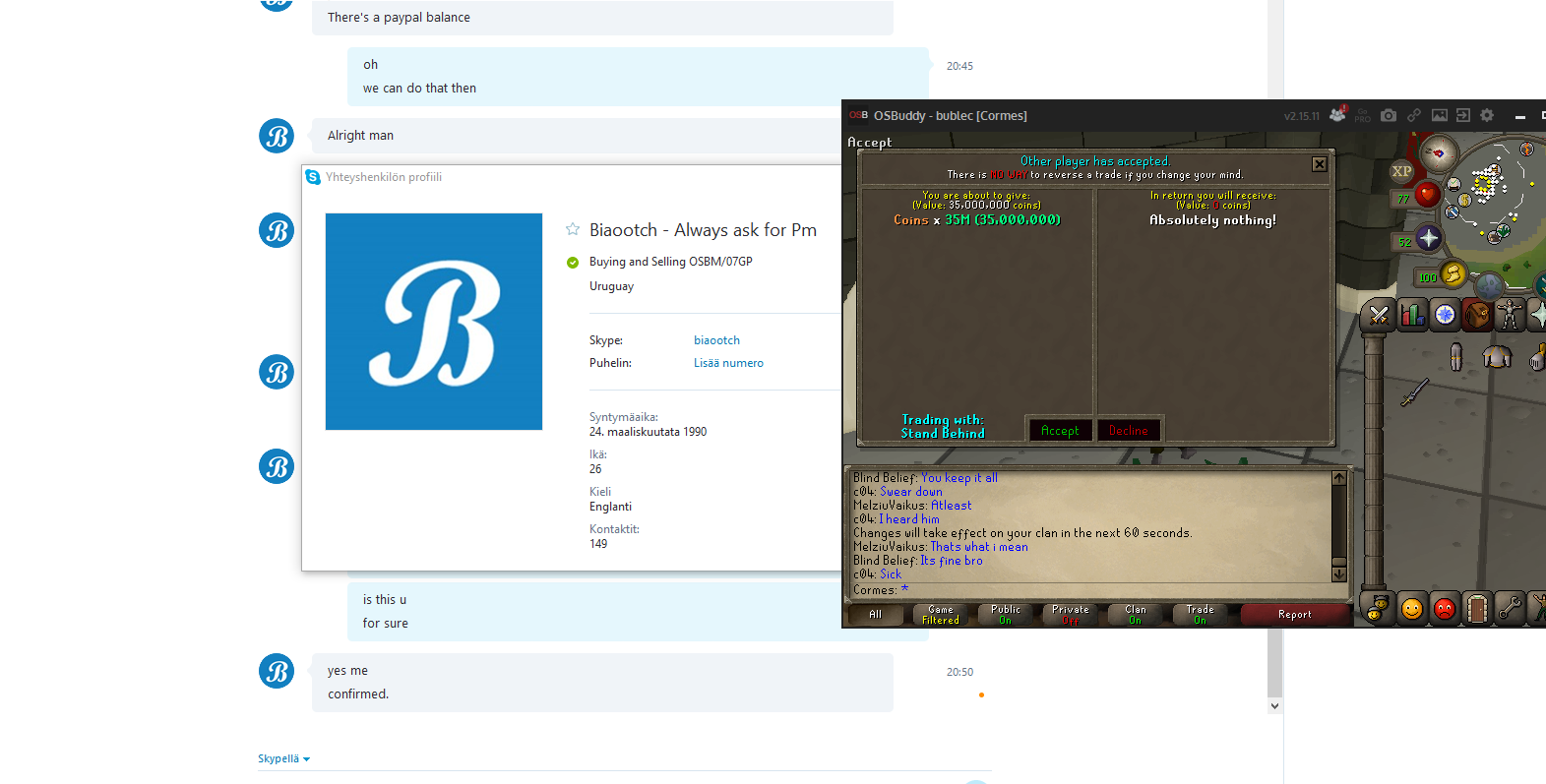The image size is (1546, 784).
Task: Click the green Accept trade button
Action: click(1060, 430)
